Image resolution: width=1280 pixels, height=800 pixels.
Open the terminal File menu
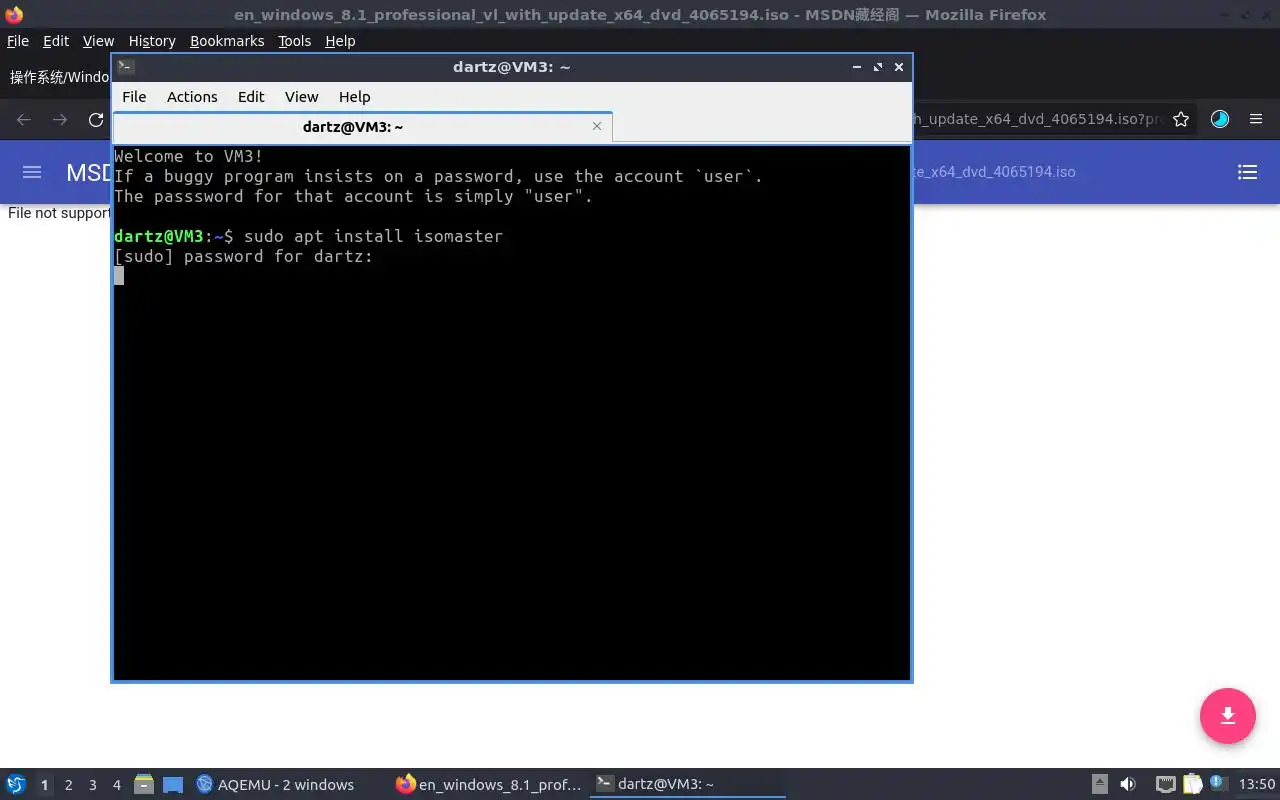[134, 97]
